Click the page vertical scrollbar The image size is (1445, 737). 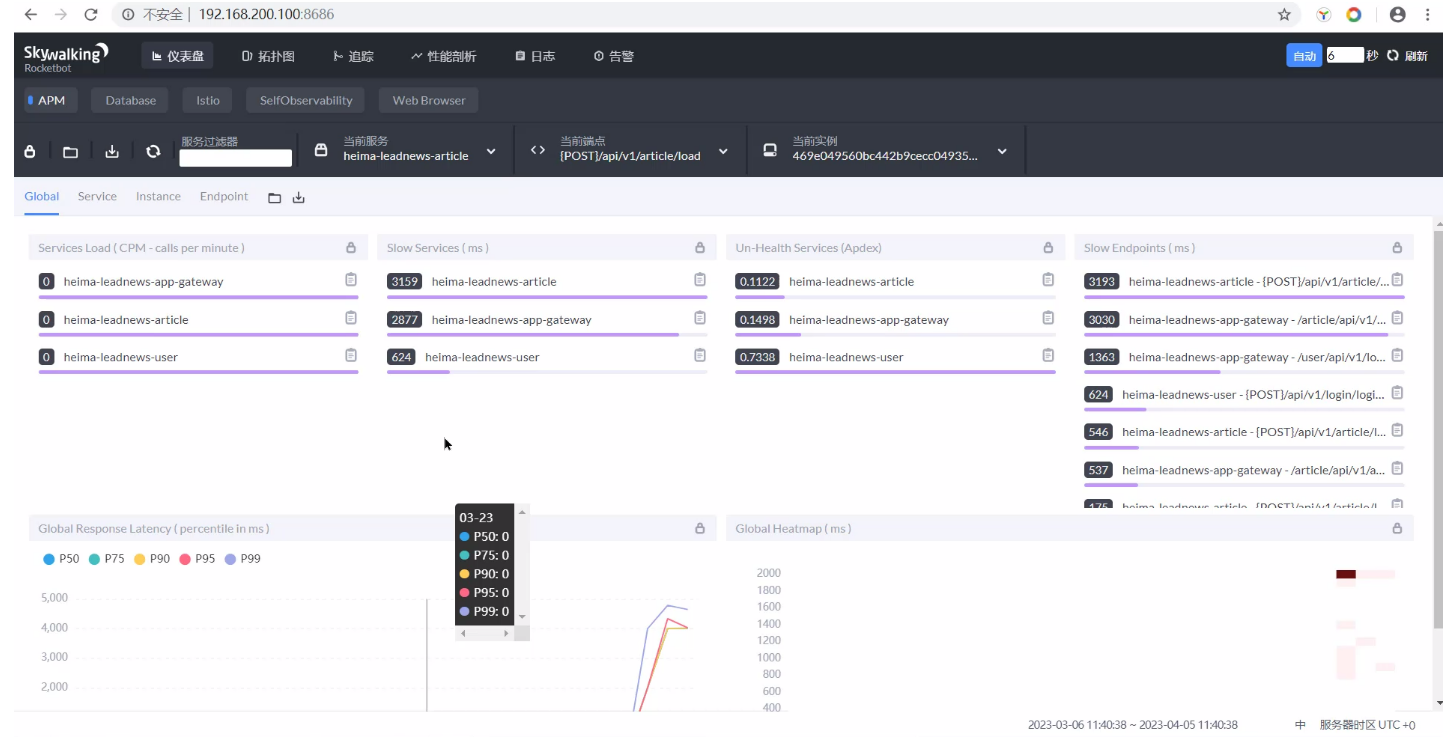(1439, 430)
